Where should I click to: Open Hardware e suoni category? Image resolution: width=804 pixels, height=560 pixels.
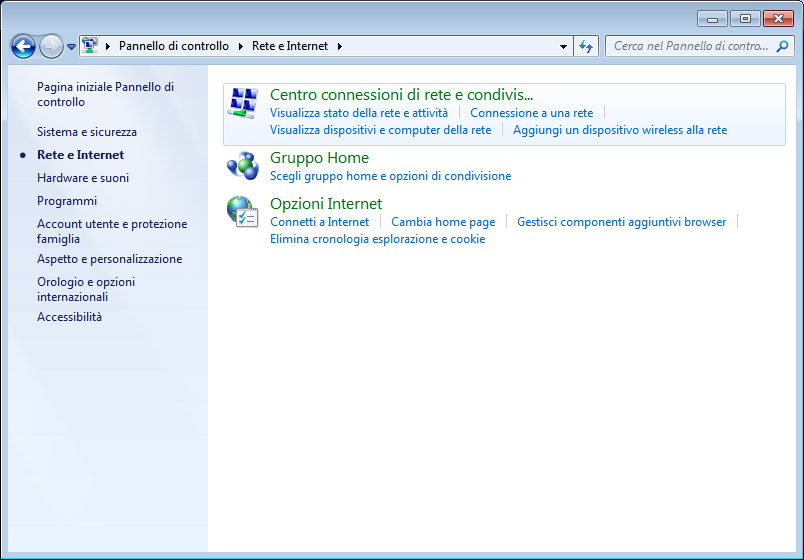tap(83, 178)
